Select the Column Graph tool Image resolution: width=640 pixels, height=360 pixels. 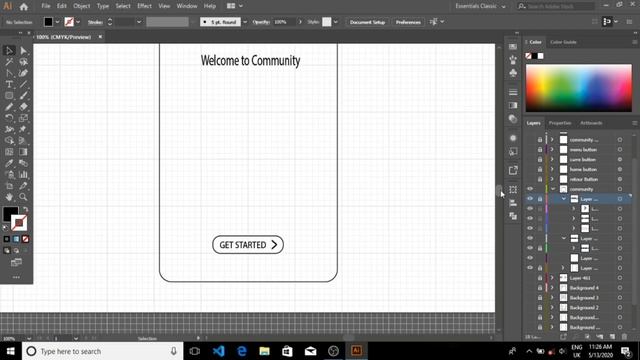23,175
